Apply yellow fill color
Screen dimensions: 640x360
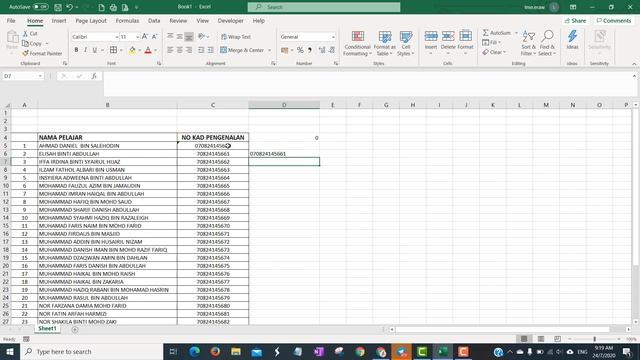coord(132,50)
